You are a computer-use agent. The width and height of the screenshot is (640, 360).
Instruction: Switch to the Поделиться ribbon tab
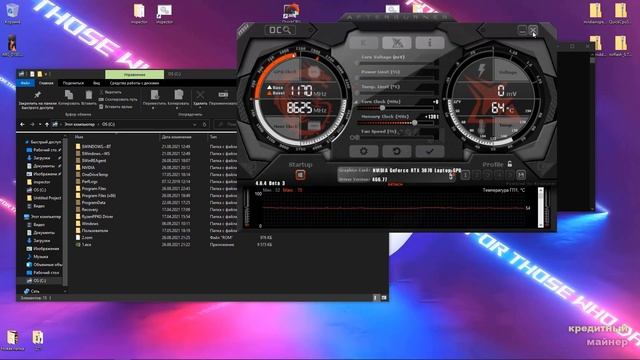pos(73,83)
